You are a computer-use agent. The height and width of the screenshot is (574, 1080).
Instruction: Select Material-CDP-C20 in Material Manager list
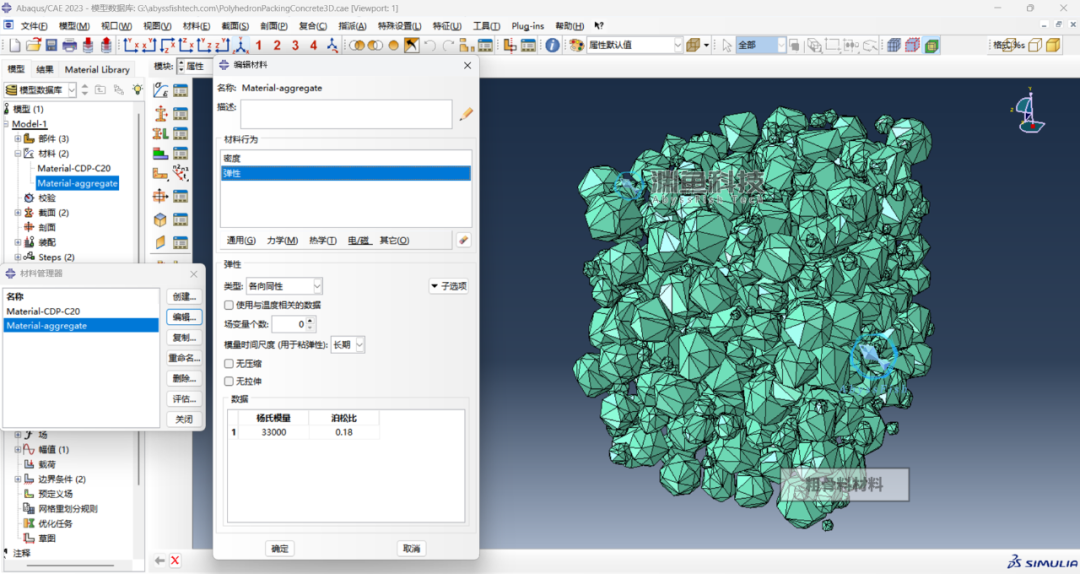81,311
